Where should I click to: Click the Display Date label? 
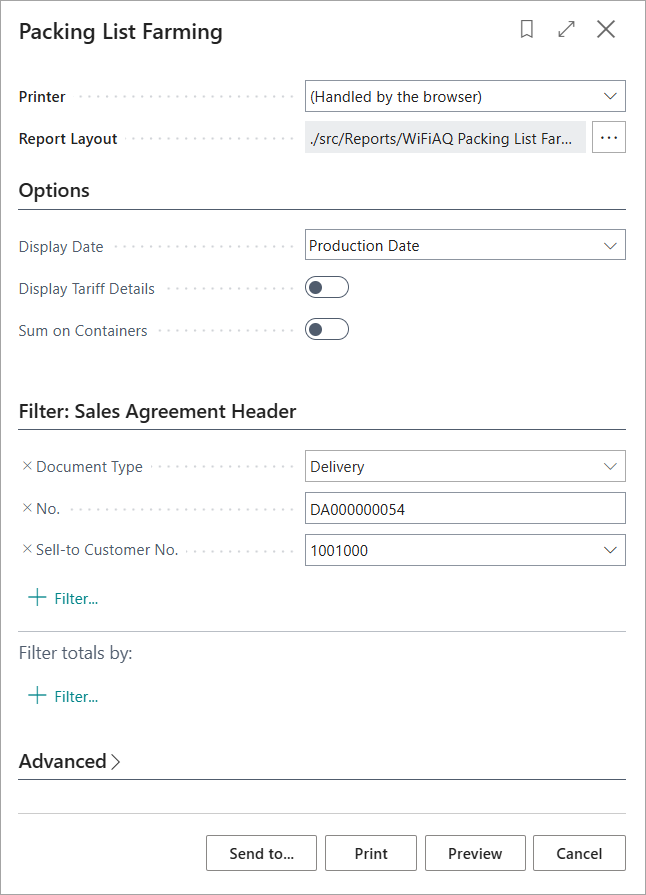pos(61,247)
